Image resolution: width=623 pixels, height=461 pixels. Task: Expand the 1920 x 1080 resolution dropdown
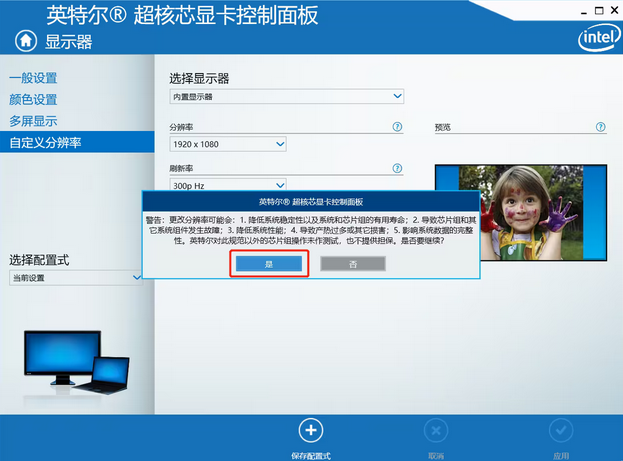(228, 144)
